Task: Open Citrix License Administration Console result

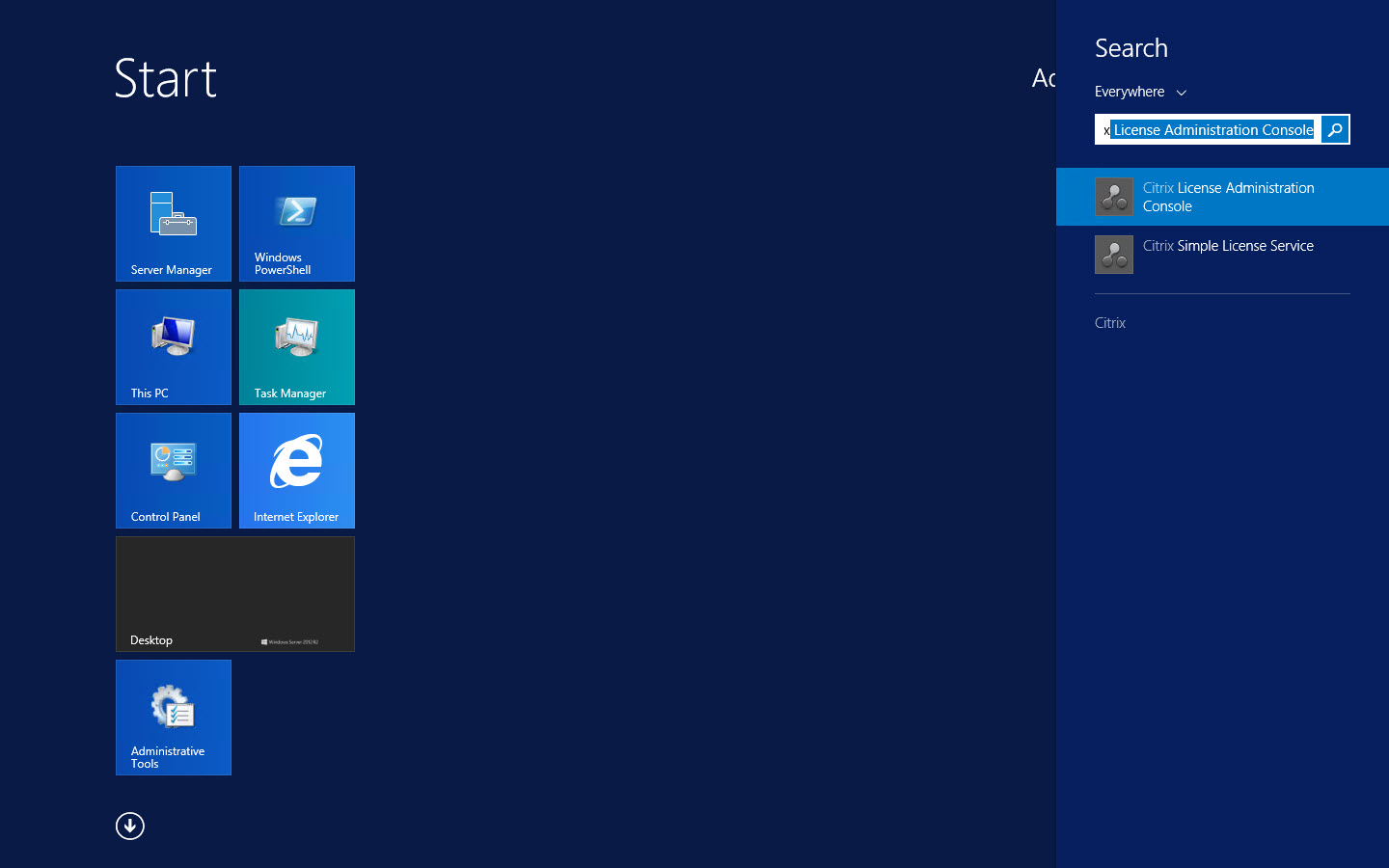Action: tap(1222, 197)
